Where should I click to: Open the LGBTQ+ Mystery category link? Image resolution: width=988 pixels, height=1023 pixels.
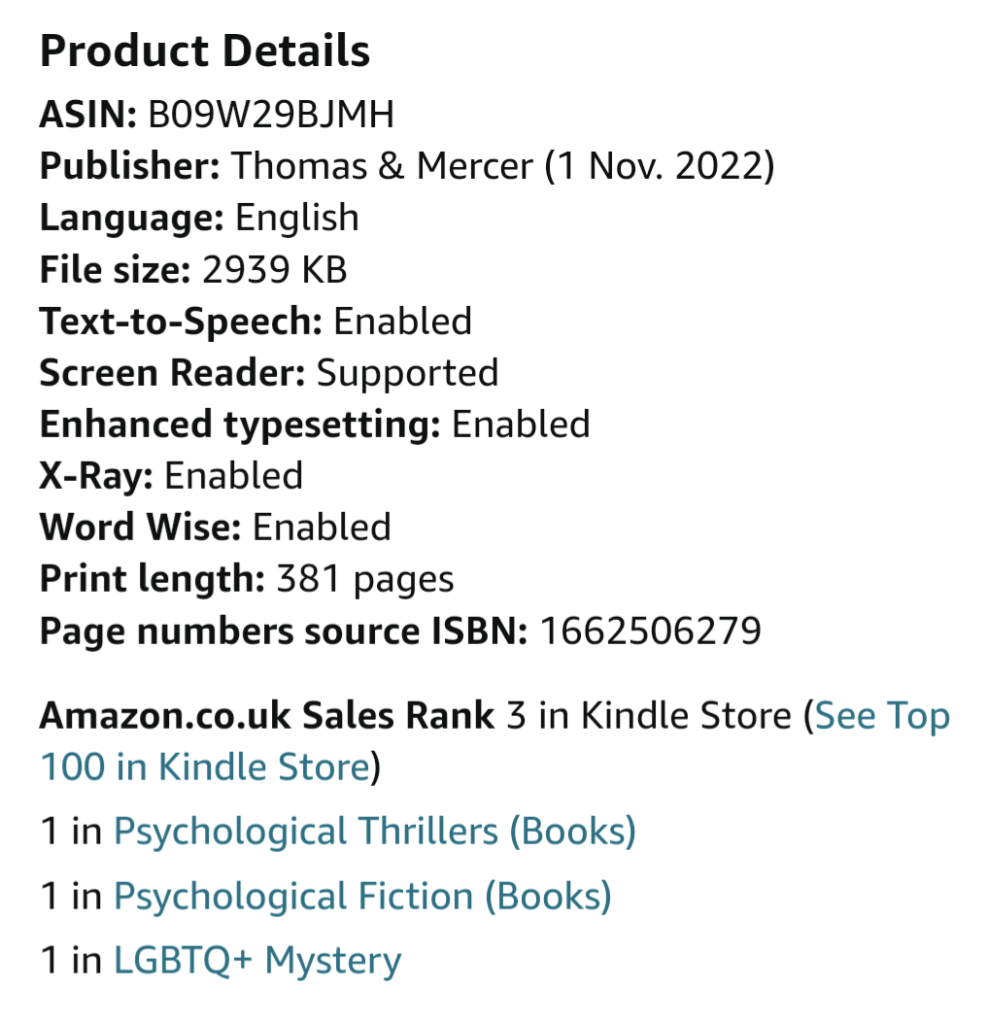pos(257,960)
